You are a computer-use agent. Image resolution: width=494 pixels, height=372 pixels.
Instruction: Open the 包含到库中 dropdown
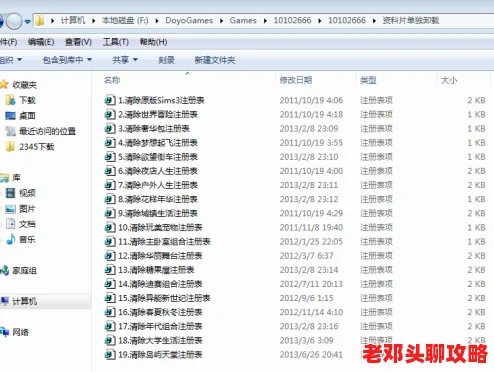pyautogui.click(x=67, y=60)
